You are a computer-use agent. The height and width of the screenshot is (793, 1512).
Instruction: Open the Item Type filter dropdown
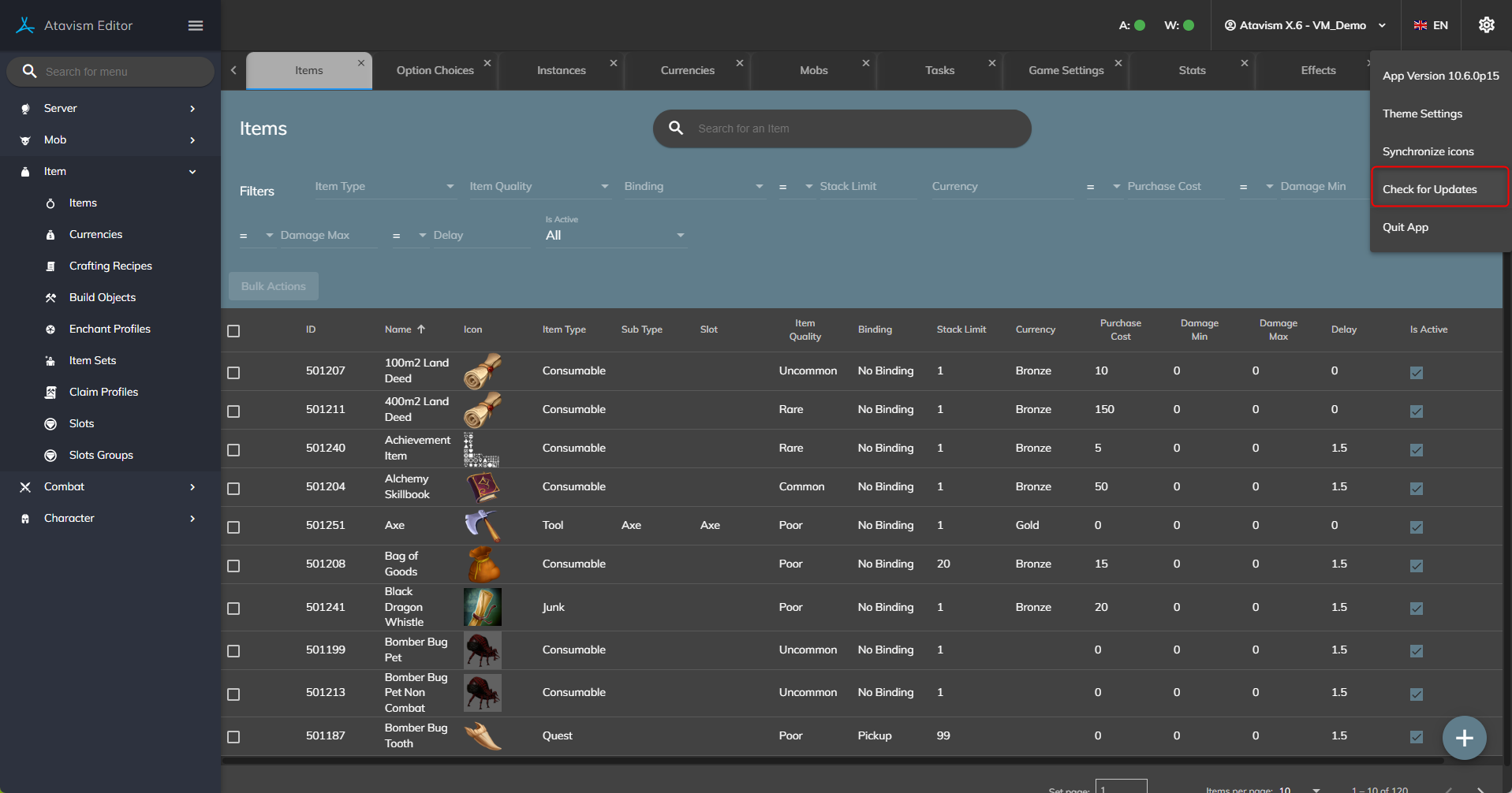tap(385, 187)
